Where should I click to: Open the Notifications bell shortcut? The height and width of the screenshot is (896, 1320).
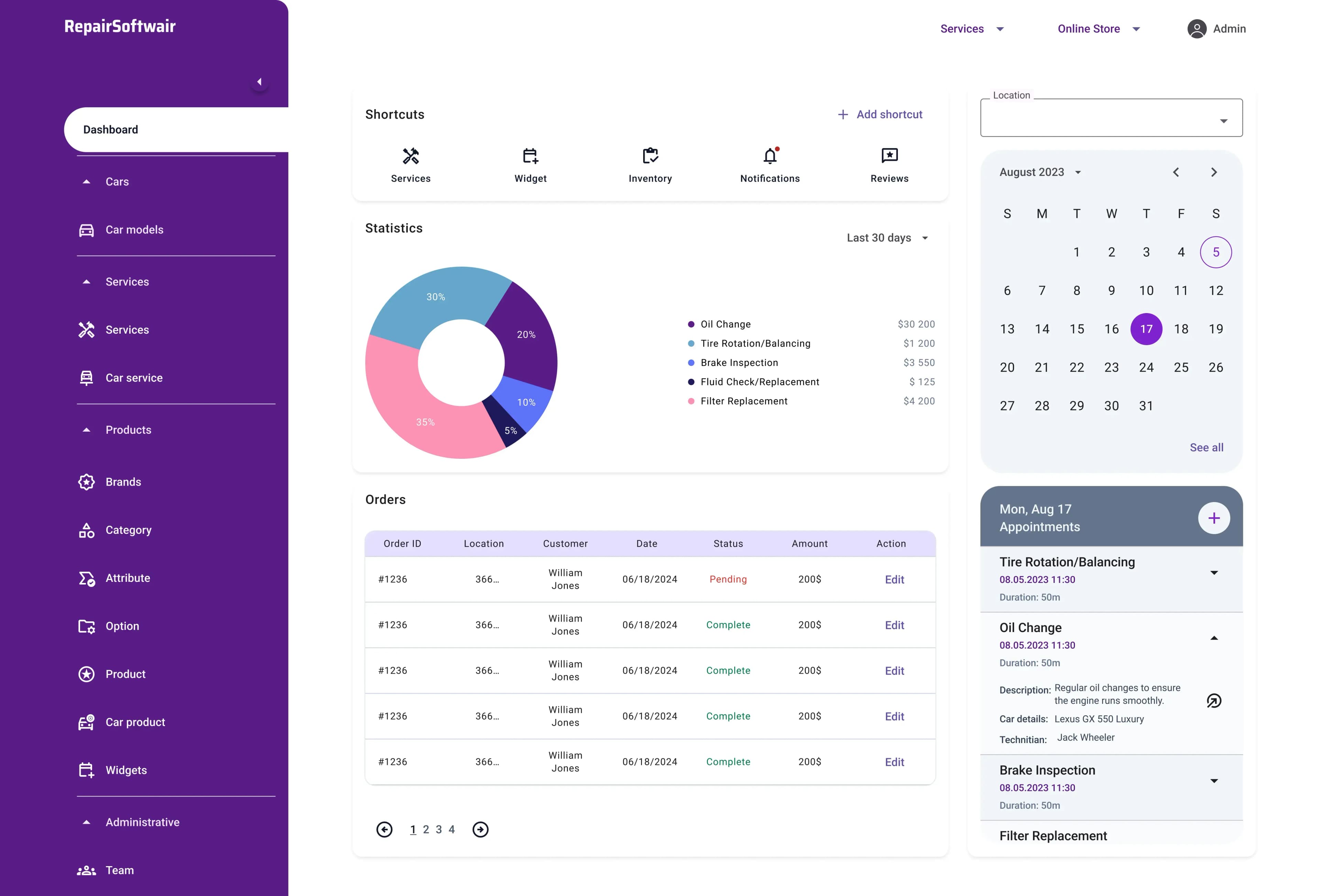770,156
